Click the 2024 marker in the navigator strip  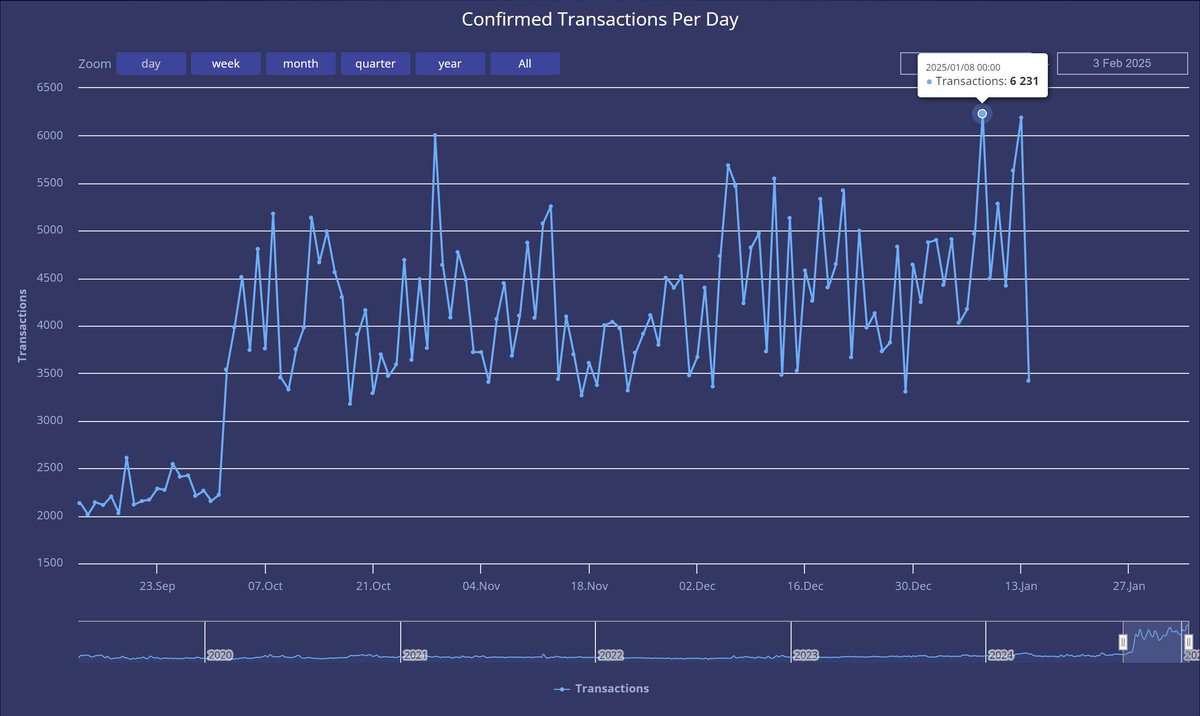[1001, 655]
